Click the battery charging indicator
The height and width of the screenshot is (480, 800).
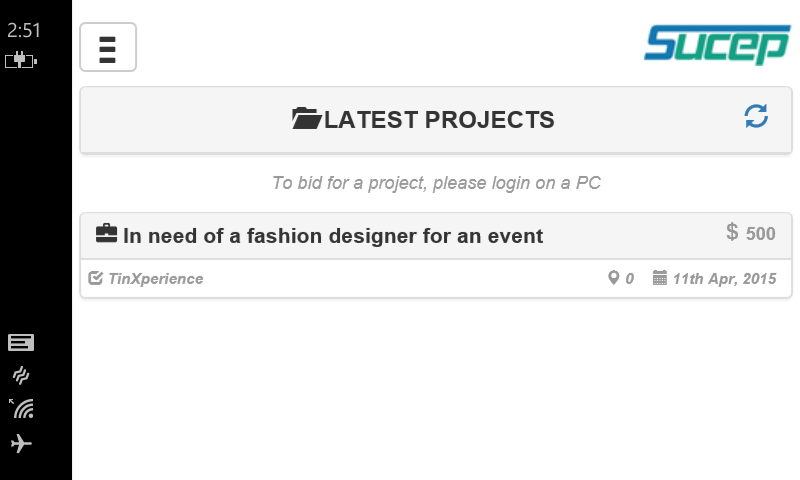pyautogui.click(x=21, y=60)
